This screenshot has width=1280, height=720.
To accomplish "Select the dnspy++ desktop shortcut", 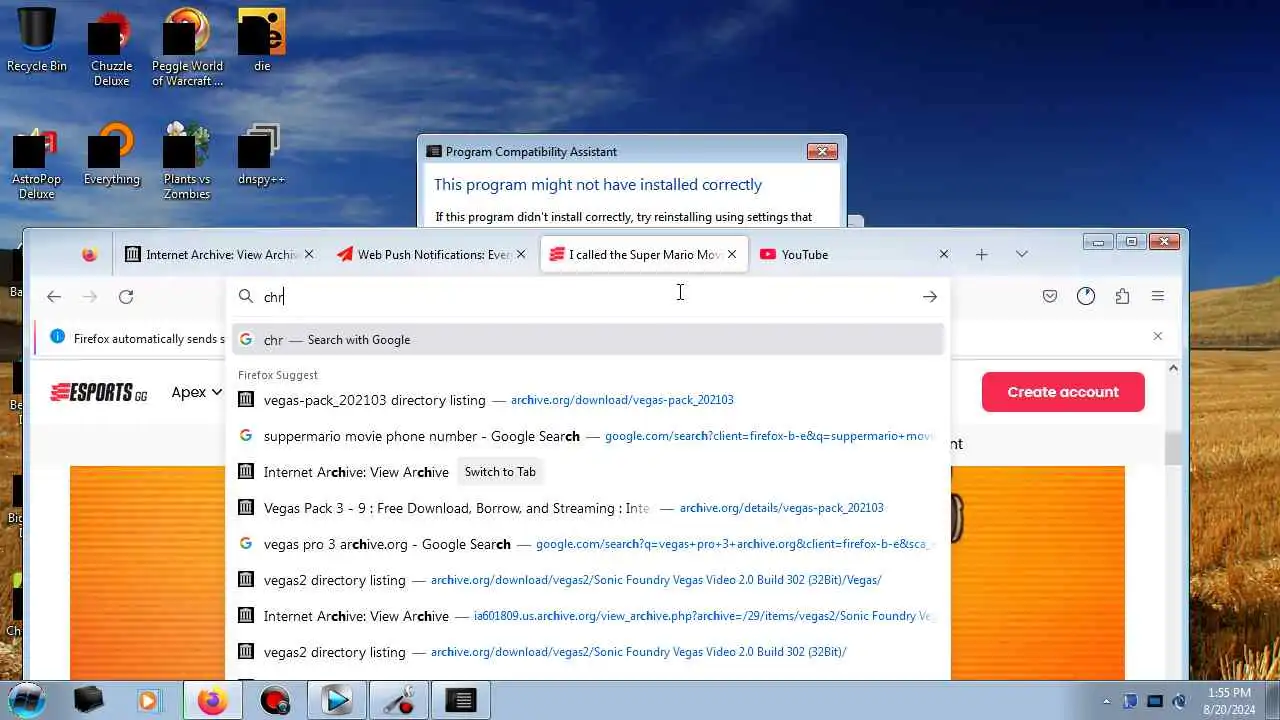I will point(262,155).
